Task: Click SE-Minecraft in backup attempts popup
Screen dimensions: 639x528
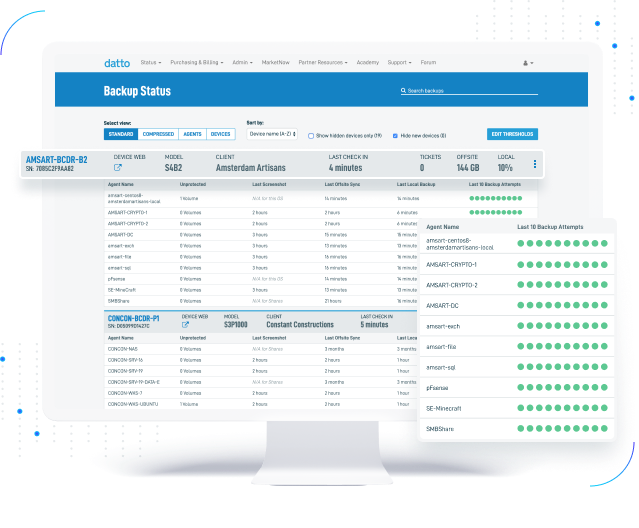Action: tap(444, 408)
